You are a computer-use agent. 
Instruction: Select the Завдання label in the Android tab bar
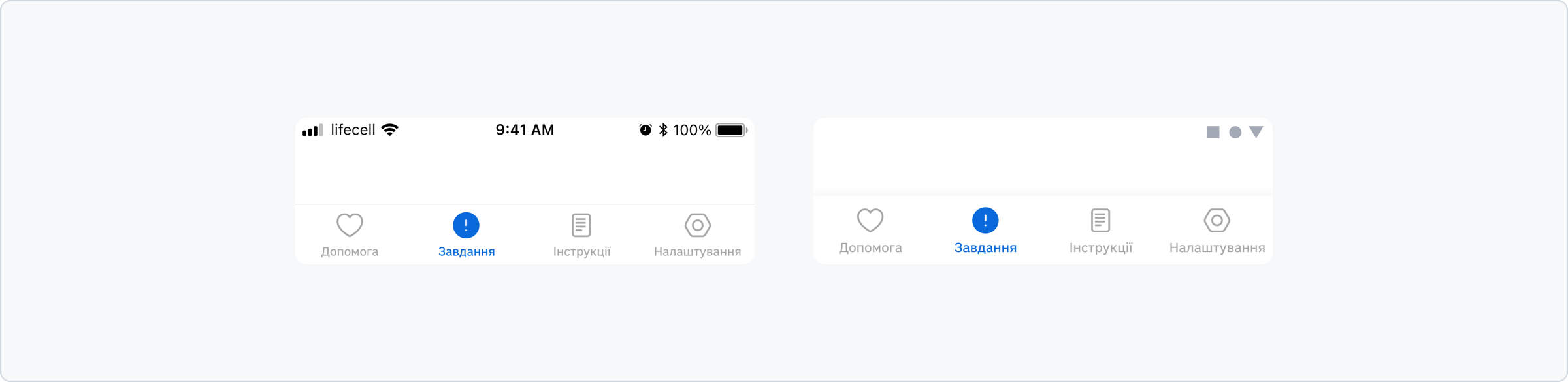tap(985, 247)
